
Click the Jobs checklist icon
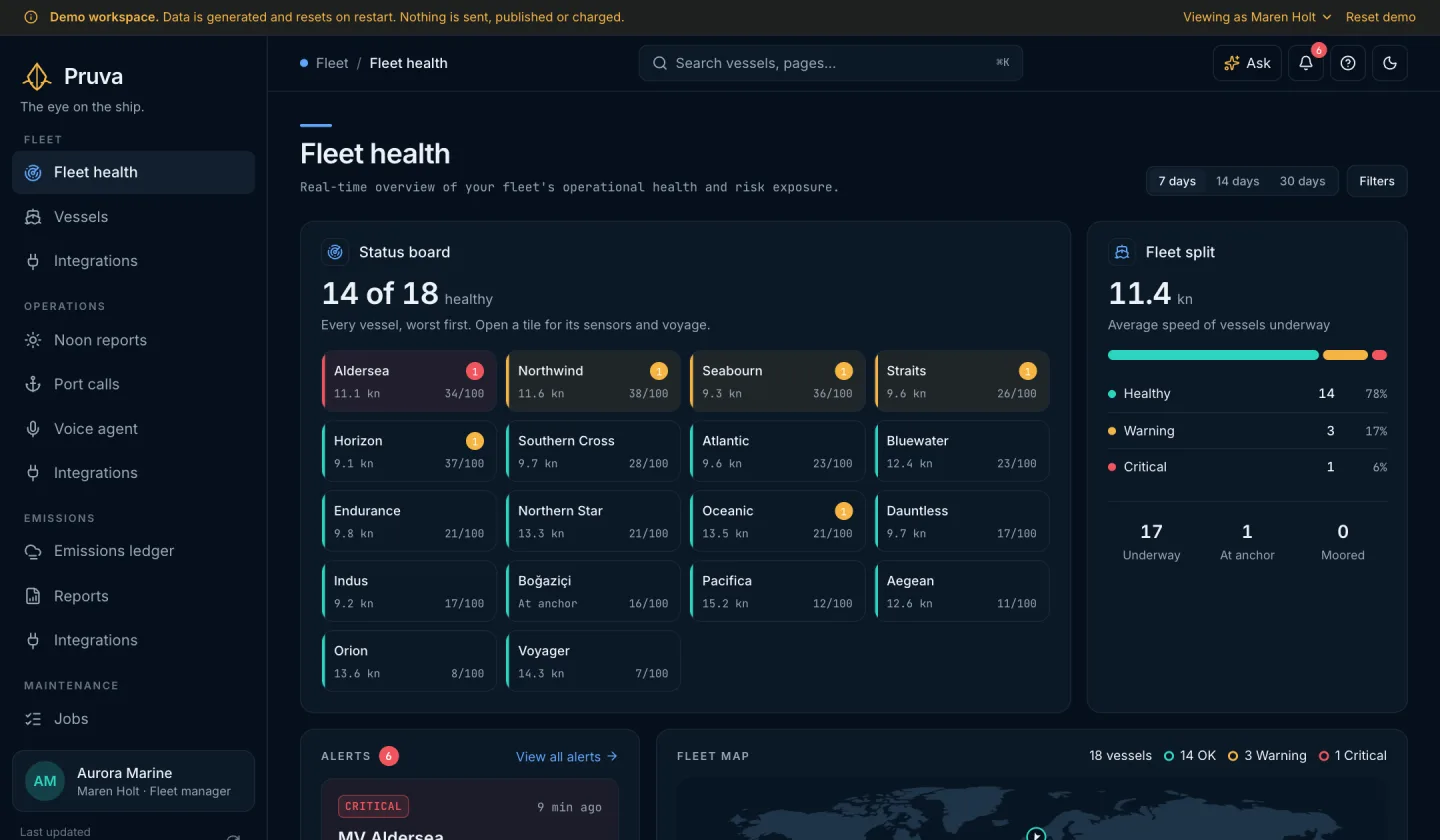click(x=33, y=719)
